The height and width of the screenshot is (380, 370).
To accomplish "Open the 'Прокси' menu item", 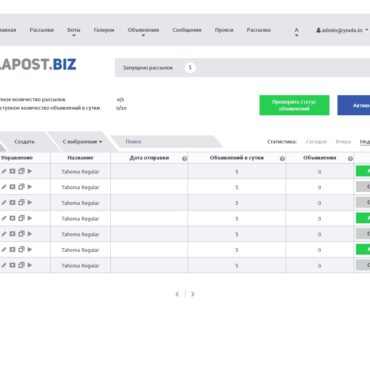I will (x=224, y=30).
